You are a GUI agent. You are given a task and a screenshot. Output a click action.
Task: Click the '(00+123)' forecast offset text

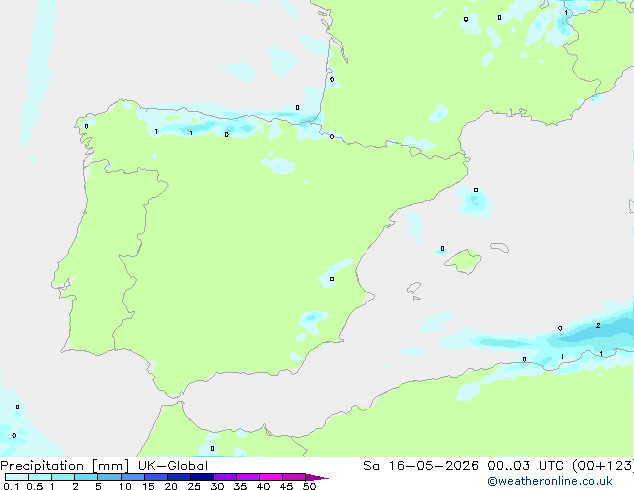pos(603,466)
